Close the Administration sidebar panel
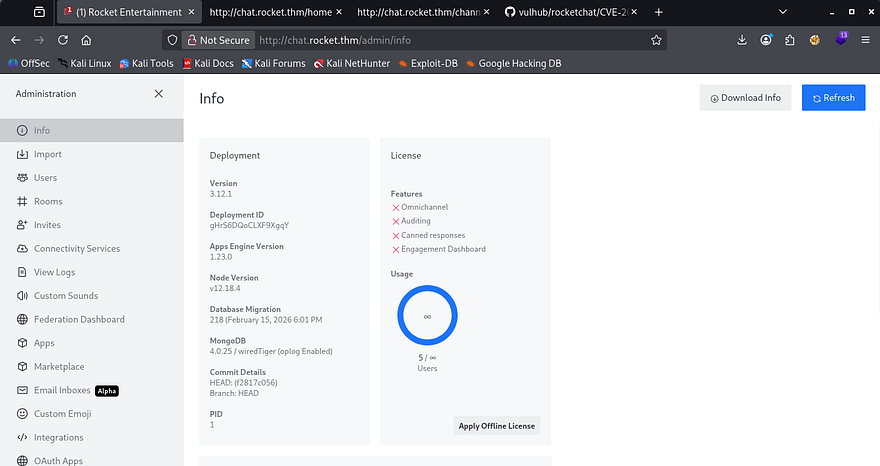Screen dimensions: 880x466 (158, 94)
